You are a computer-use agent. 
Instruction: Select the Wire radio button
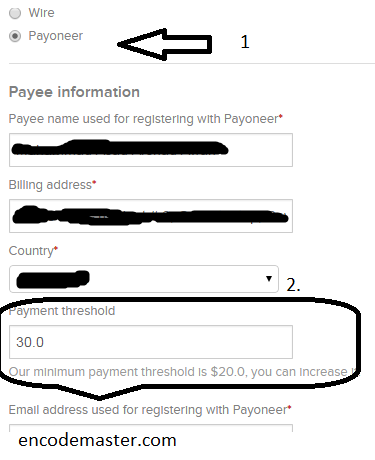pyautogui.click(x=15, y=13)
